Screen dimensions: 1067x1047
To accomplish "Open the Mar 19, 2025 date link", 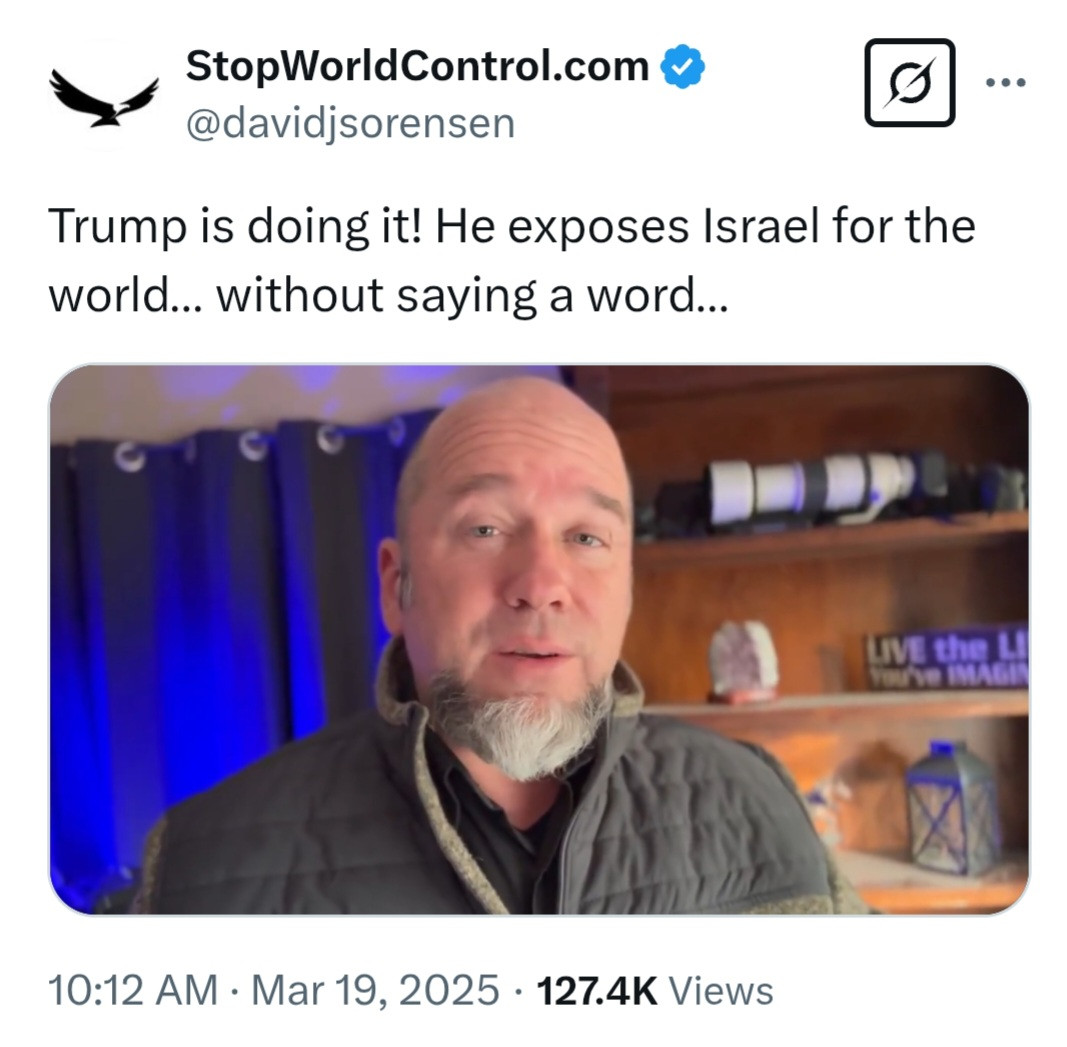I will 376,990.
